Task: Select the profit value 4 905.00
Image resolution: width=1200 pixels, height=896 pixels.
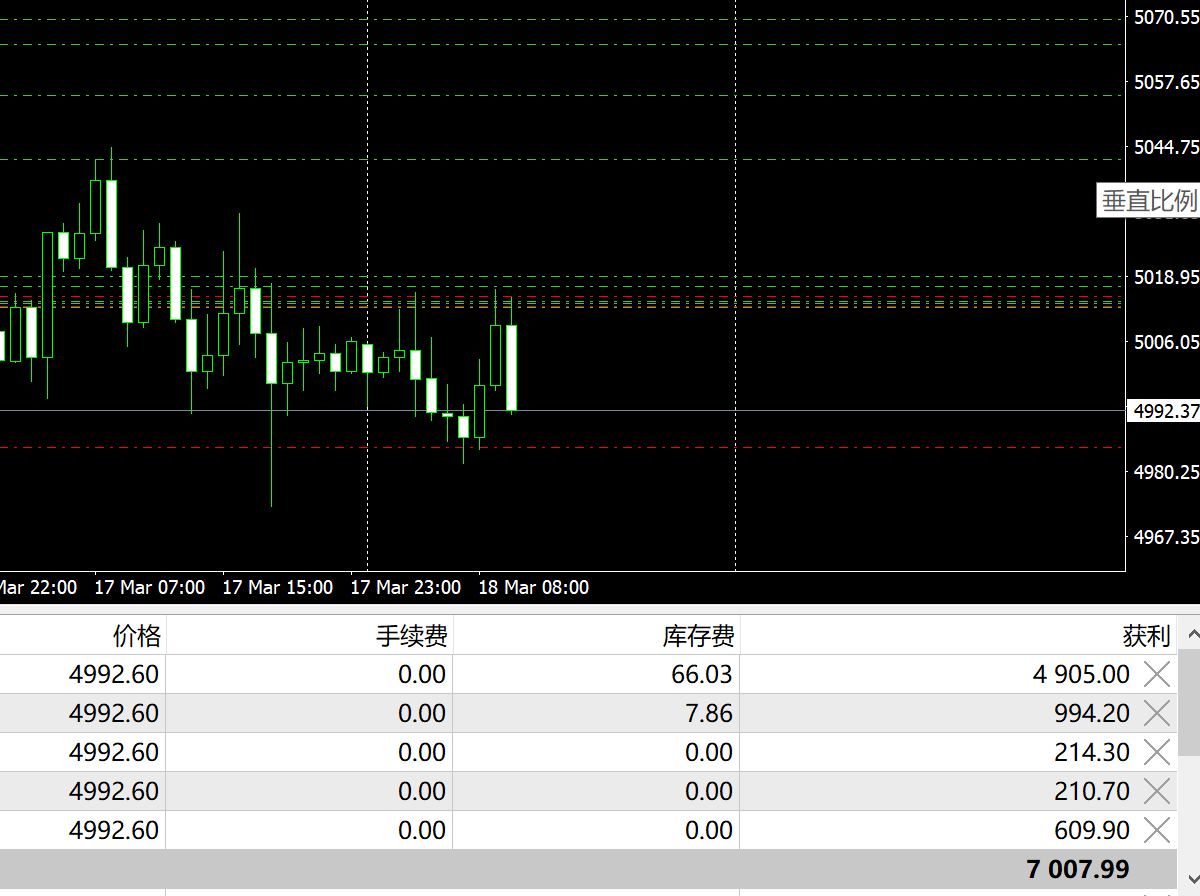Action: coord(1081,675)
